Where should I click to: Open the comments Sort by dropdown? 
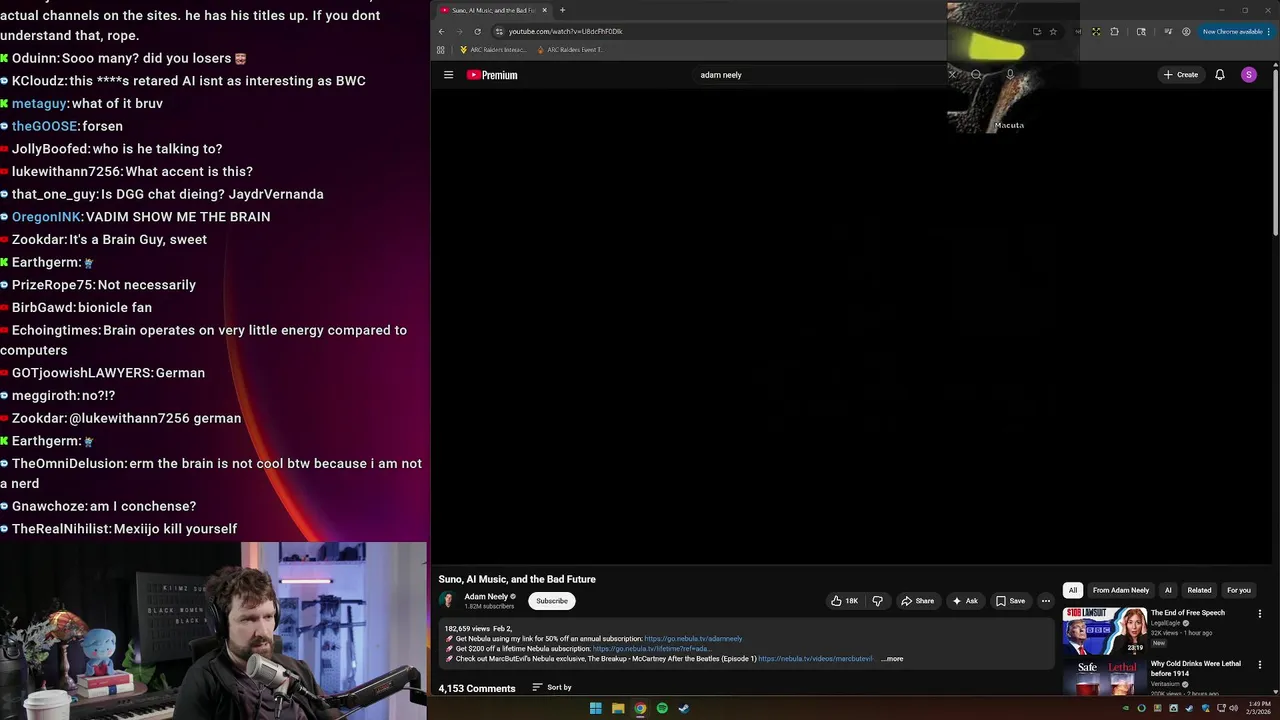[552, 688]
